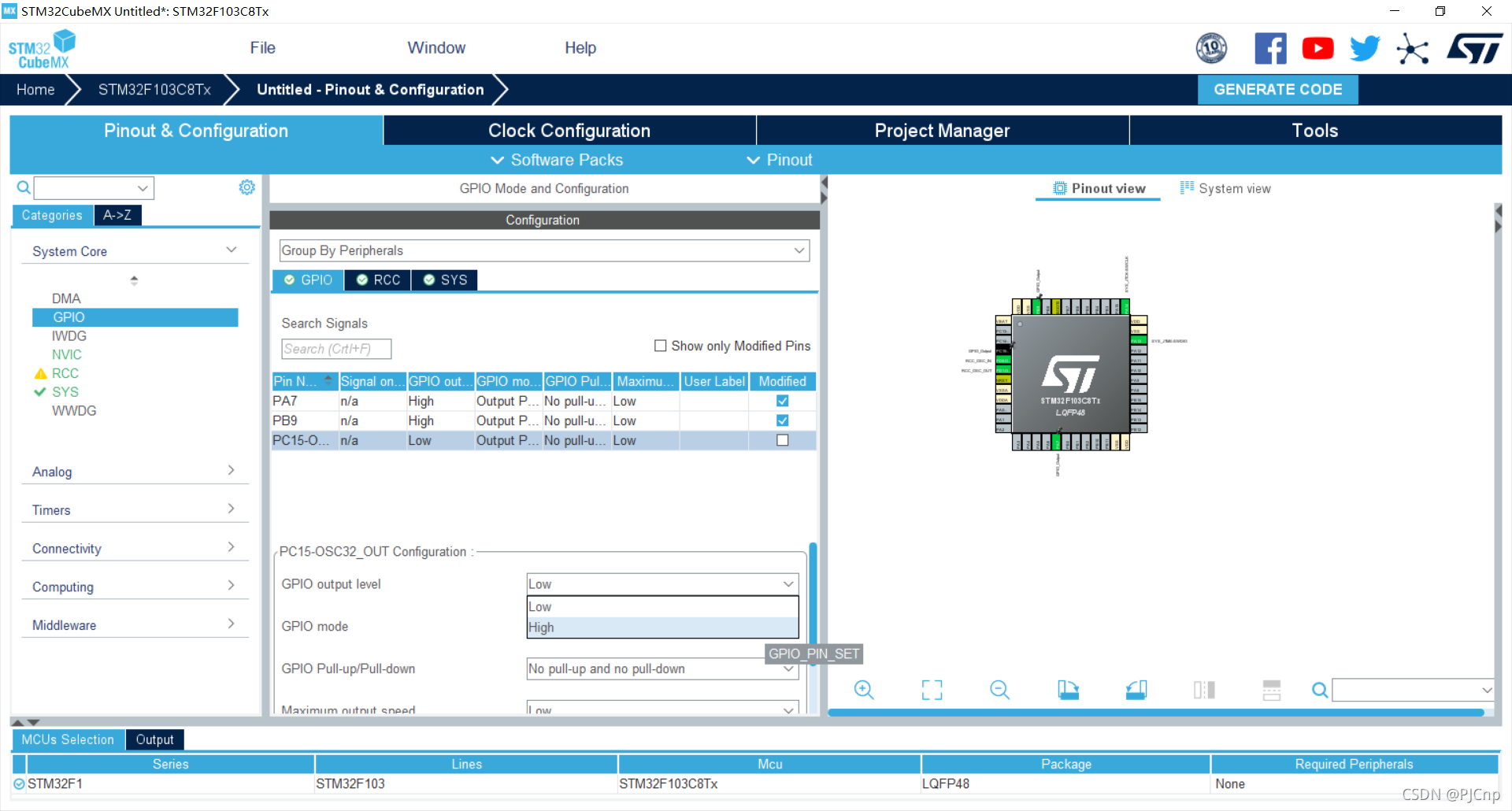The width and height of the screenshot is (1512, 811).
Task: Click the sort arrow on Pin Name column
Action: (328, 380)
